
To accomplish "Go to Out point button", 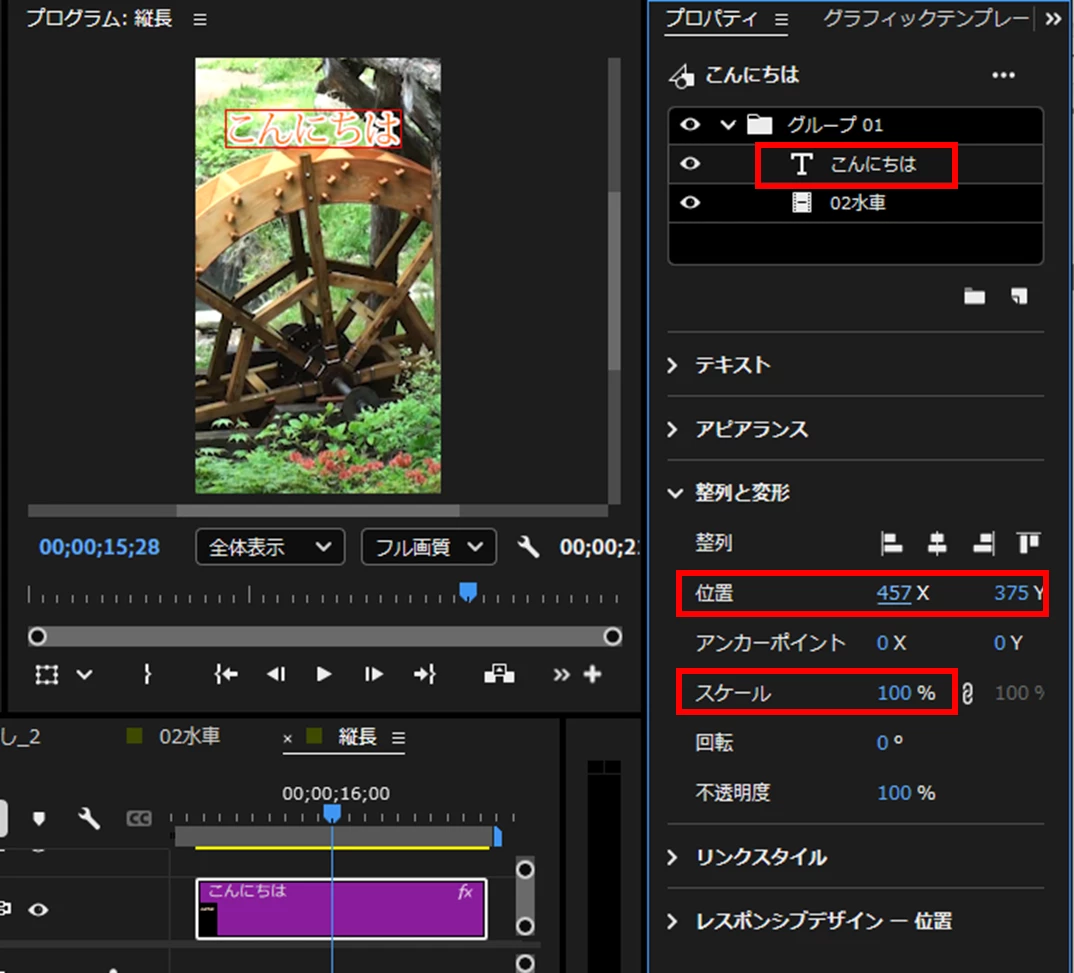I will tap(425, 674).
